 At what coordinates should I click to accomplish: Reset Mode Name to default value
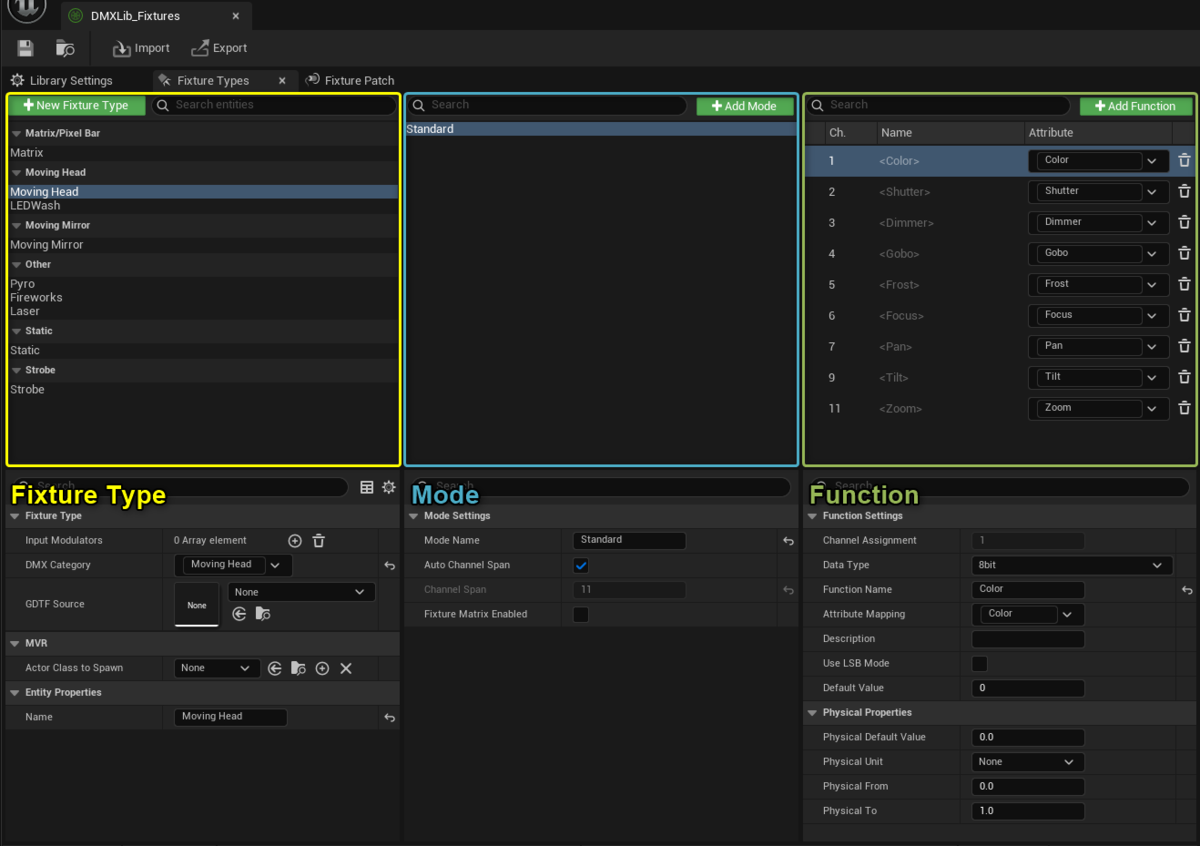(x=788, y=541)
